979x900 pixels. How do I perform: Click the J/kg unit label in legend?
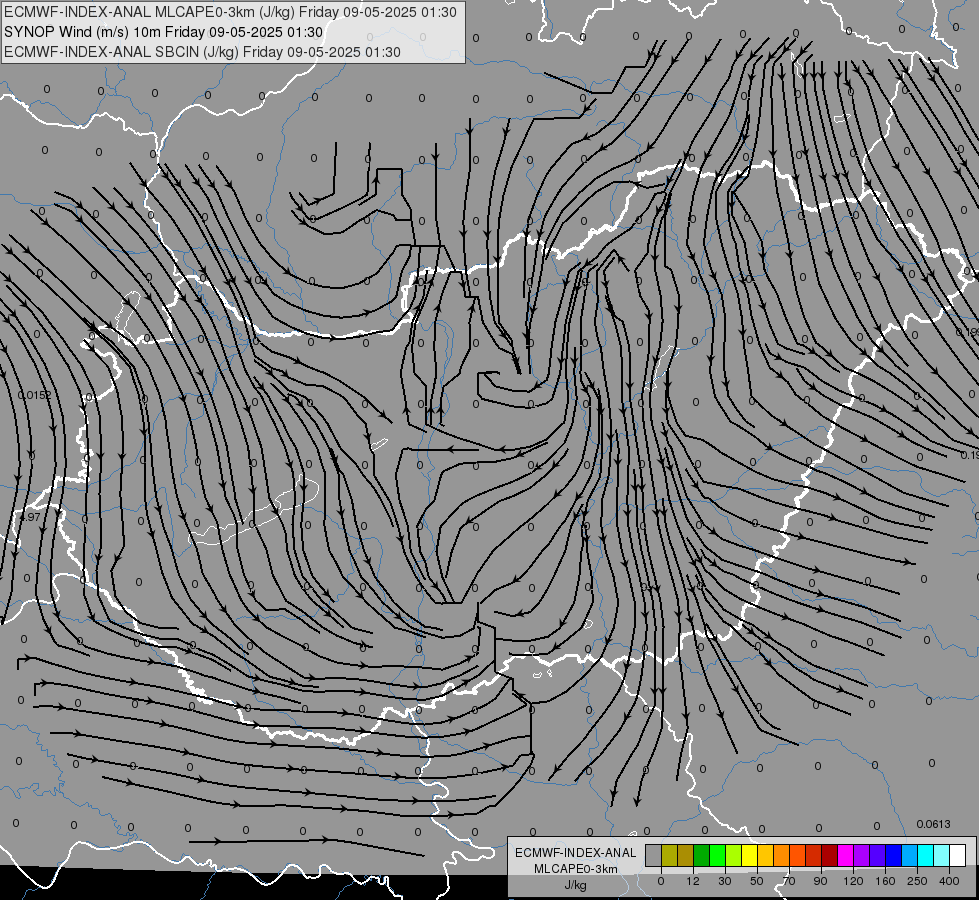[575, 885]
